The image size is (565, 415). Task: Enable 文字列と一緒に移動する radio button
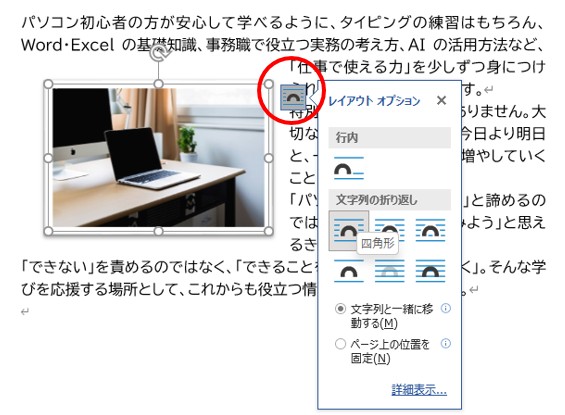click(x=340, y=309)
